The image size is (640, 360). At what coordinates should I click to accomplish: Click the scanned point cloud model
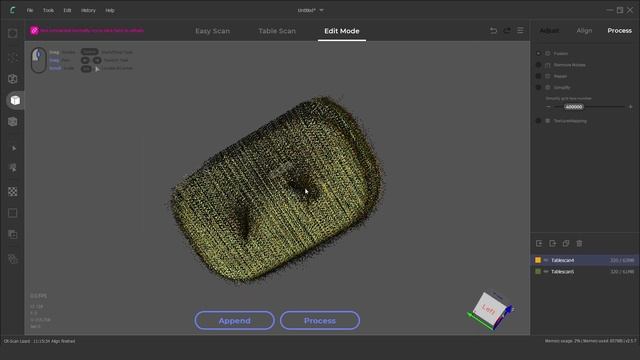click(278, 189)
